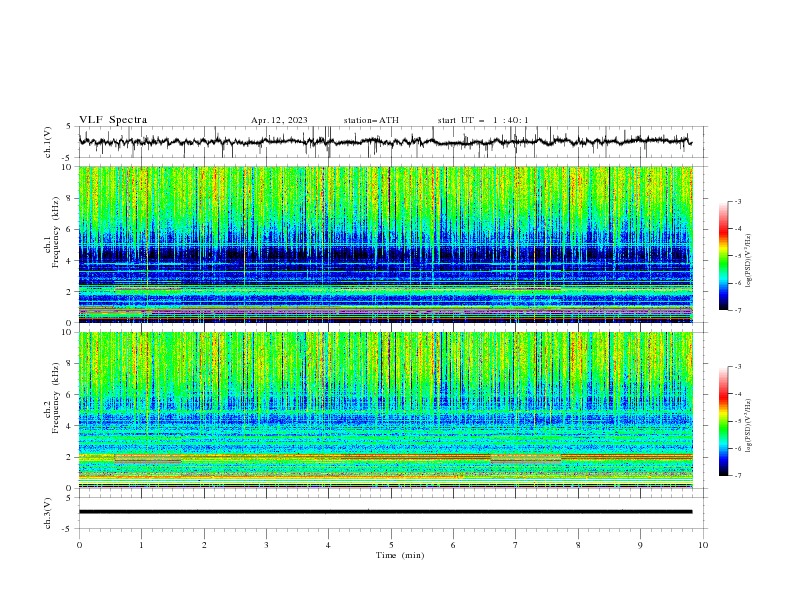
Task: Click the "-4" tick on ch.1 color bar
Action: tap(738, 229)
